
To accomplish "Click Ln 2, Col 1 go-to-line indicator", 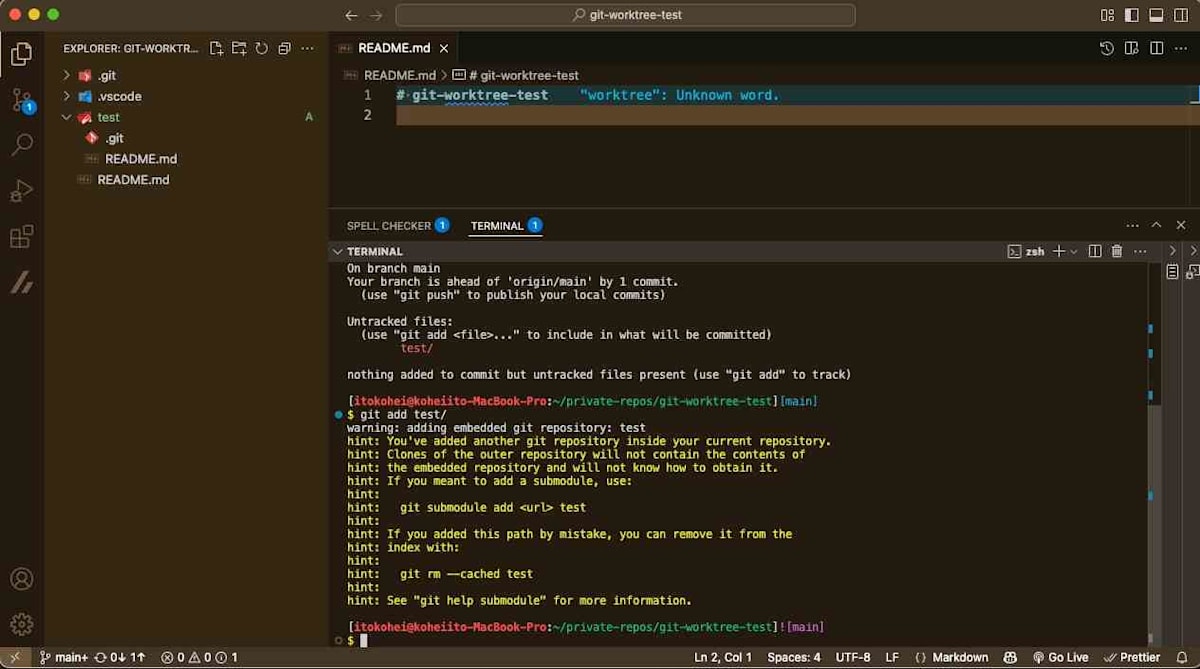I will (725, 657).
